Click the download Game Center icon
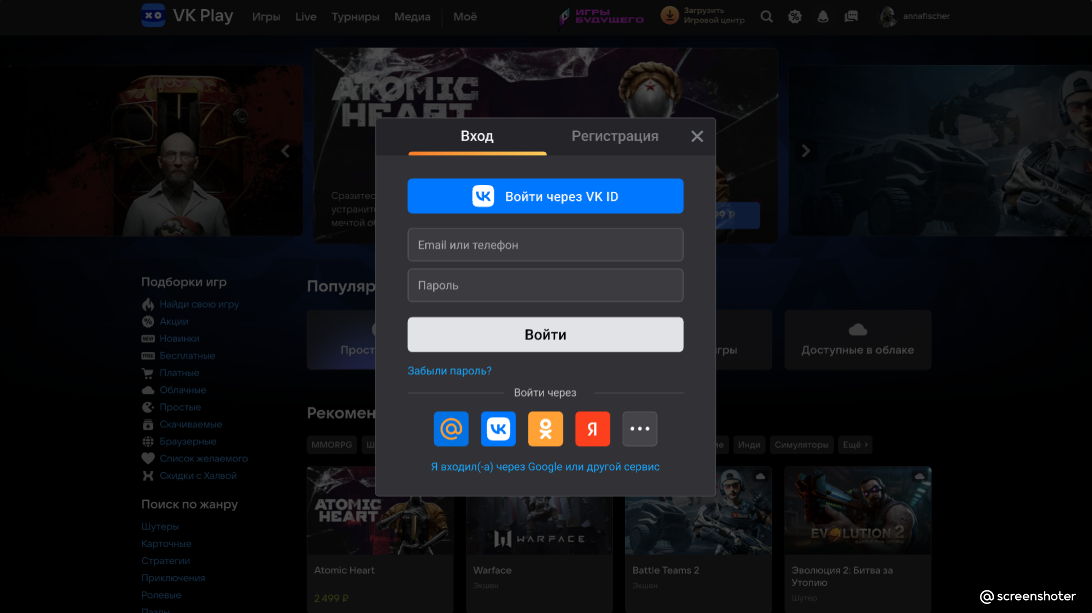 669,15
